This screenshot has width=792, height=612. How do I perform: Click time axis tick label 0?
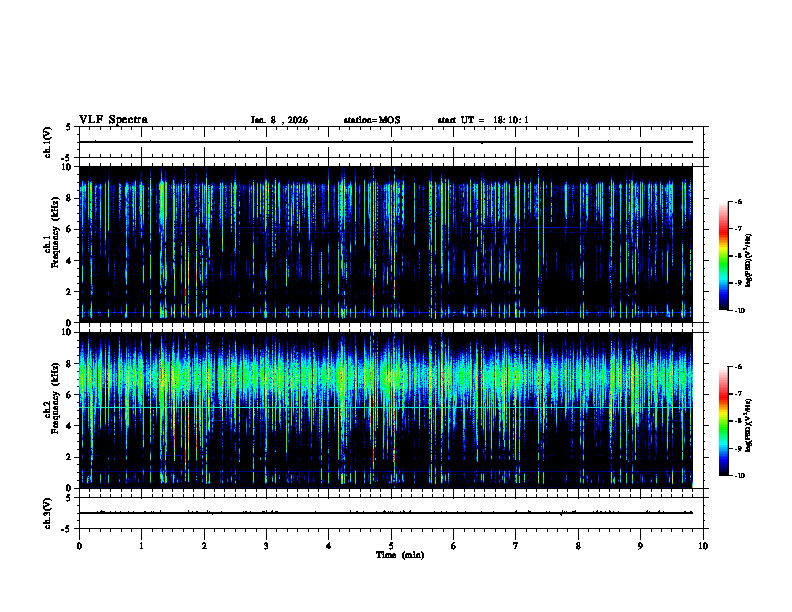[79, 546]
